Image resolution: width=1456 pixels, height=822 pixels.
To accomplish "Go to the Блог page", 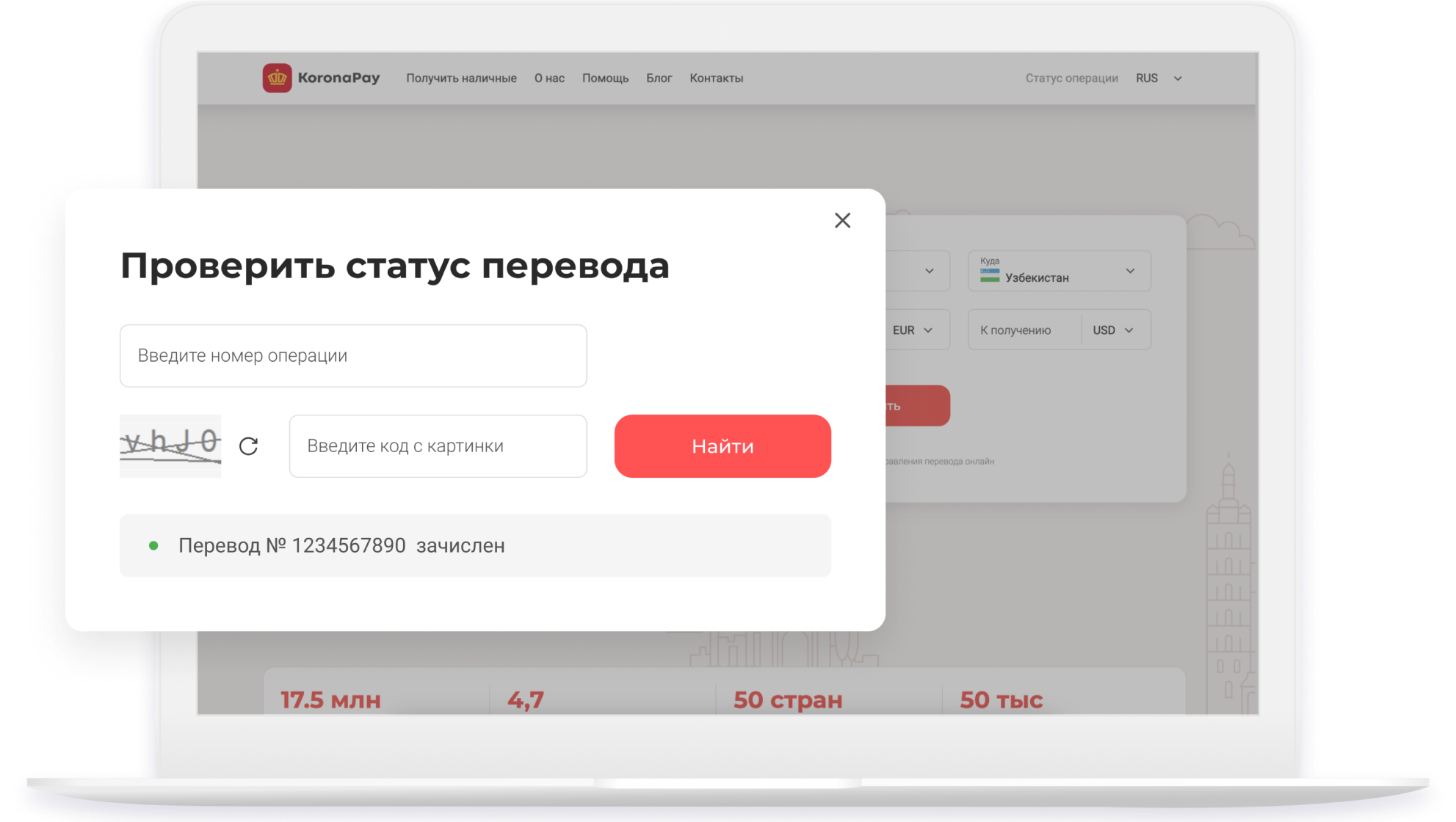I will pyautogui.click(x=659, y=79).
